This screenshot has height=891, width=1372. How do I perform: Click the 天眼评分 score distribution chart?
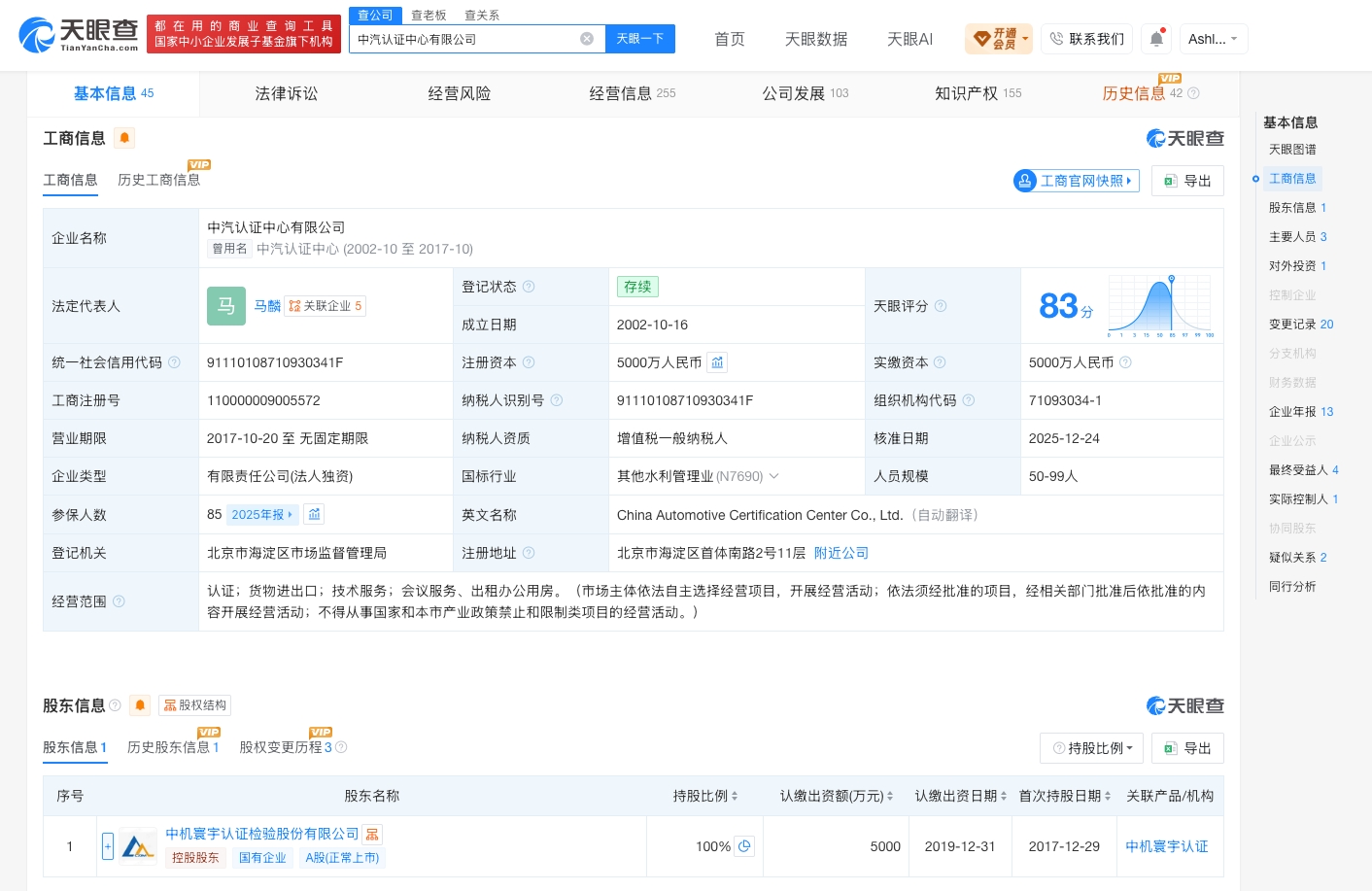[x=1161, y=306]
